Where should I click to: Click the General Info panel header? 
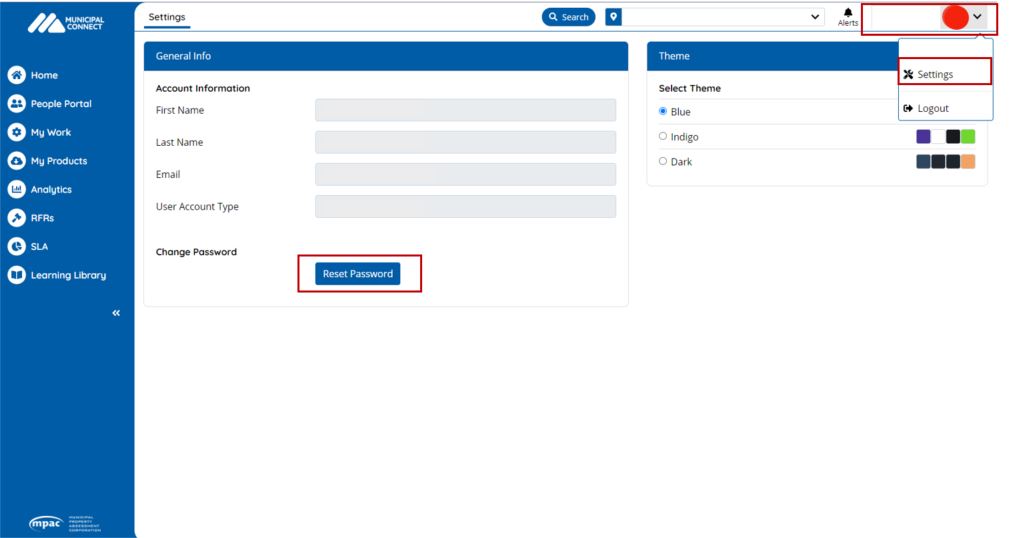pos(386,56)
